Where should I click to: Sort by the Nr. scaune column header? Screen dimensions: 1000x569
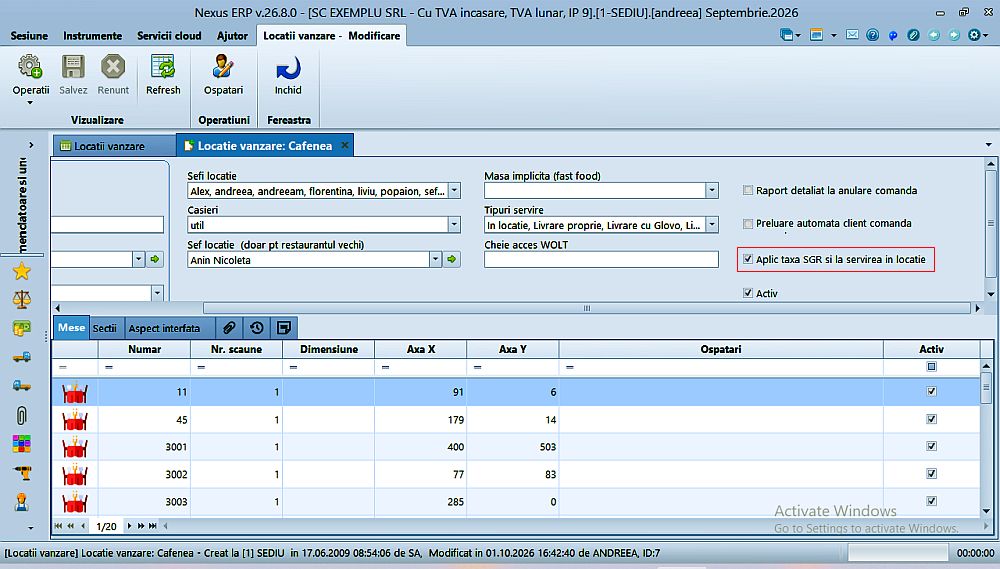click(236, 349)
